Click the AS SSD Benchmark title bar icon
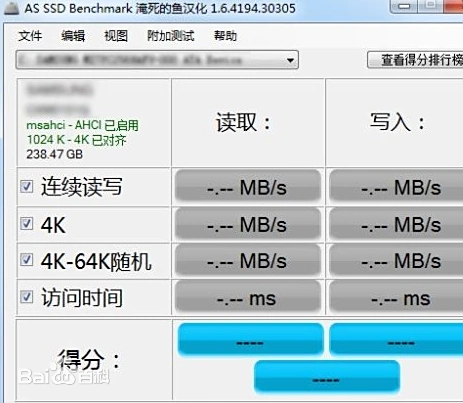This screenshot has height=403, width=463. (11, 7)
